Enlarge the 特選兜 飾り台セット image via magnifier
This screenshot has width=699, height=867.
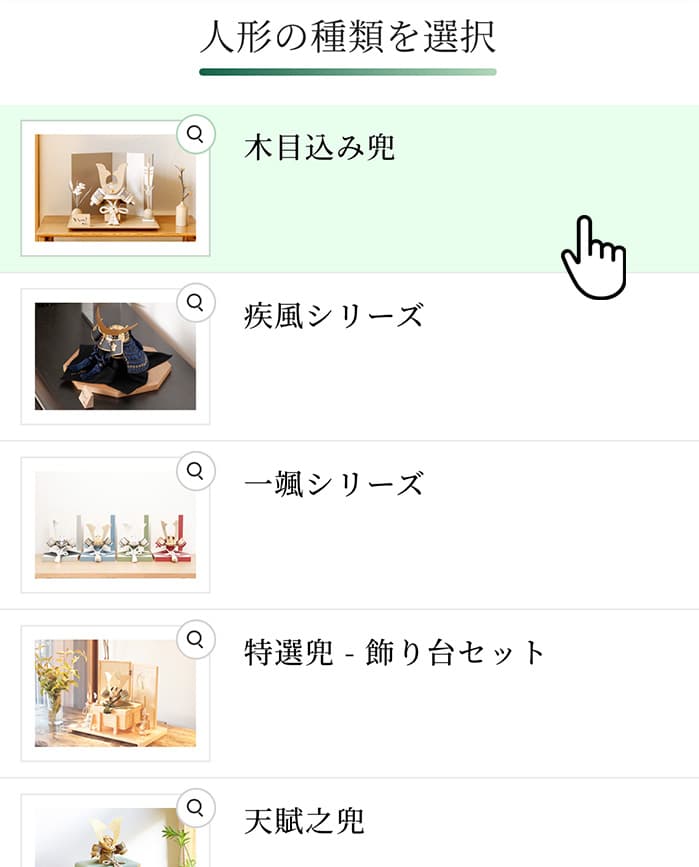[195, 638]
